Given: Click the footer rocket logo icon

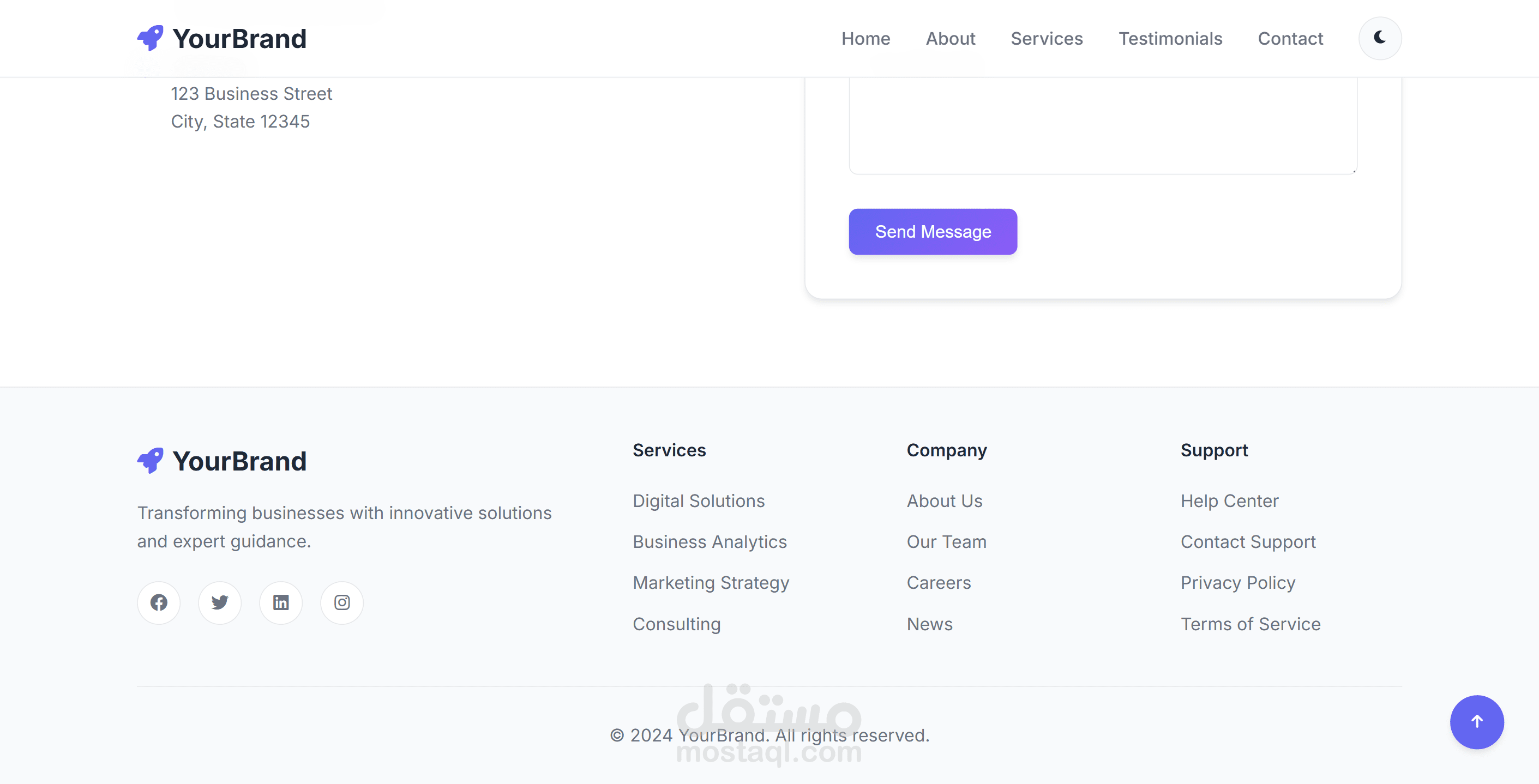Looking at the screenshot, I should point(150,460).
